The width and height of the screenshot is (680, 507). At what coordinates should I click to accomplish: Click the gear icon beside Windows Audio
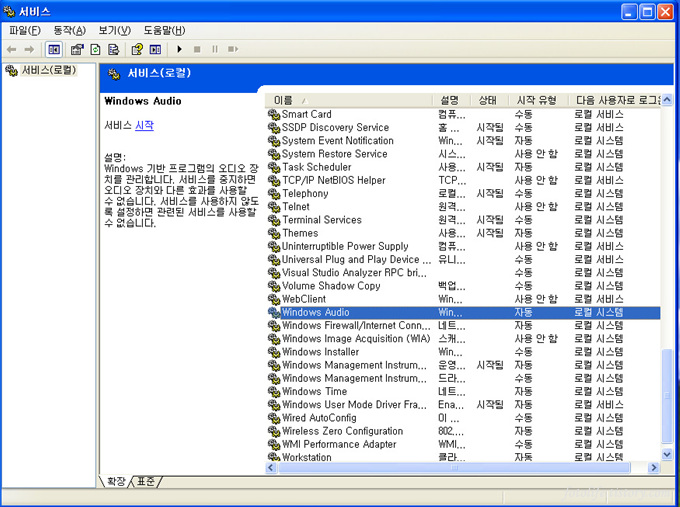tap(274, 312)
